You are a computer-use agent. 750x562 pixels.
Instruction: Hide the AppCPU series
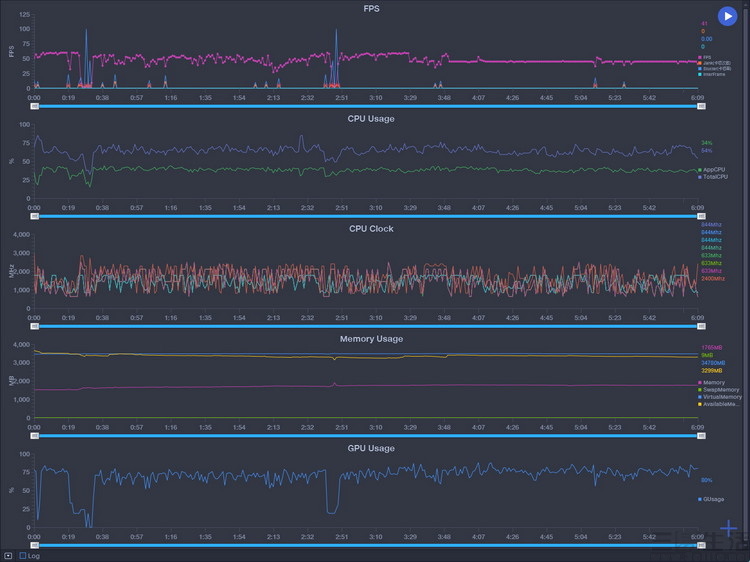pos(712,170)
